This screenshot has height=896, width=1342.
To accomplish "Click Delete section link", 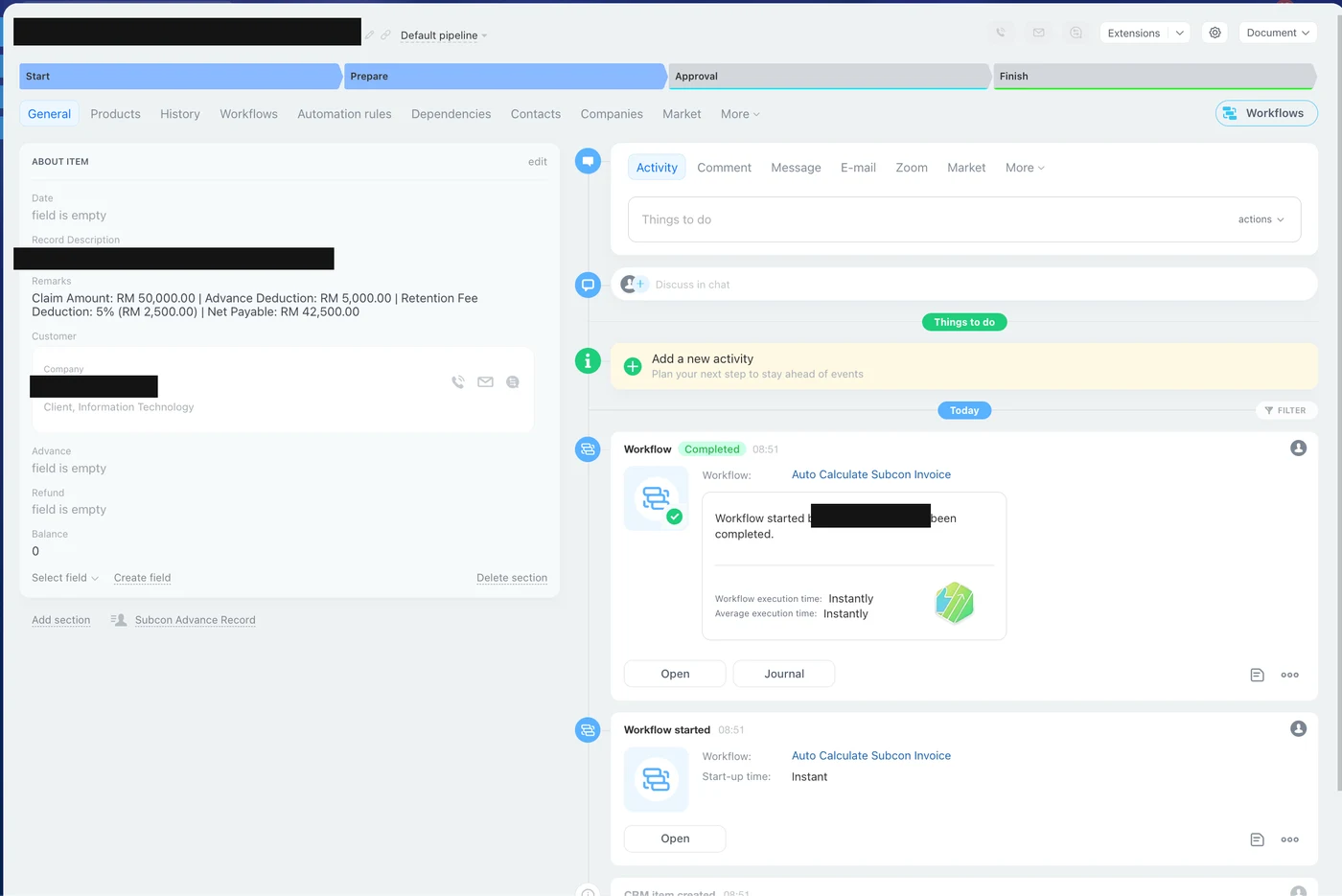I will point(512,578).
